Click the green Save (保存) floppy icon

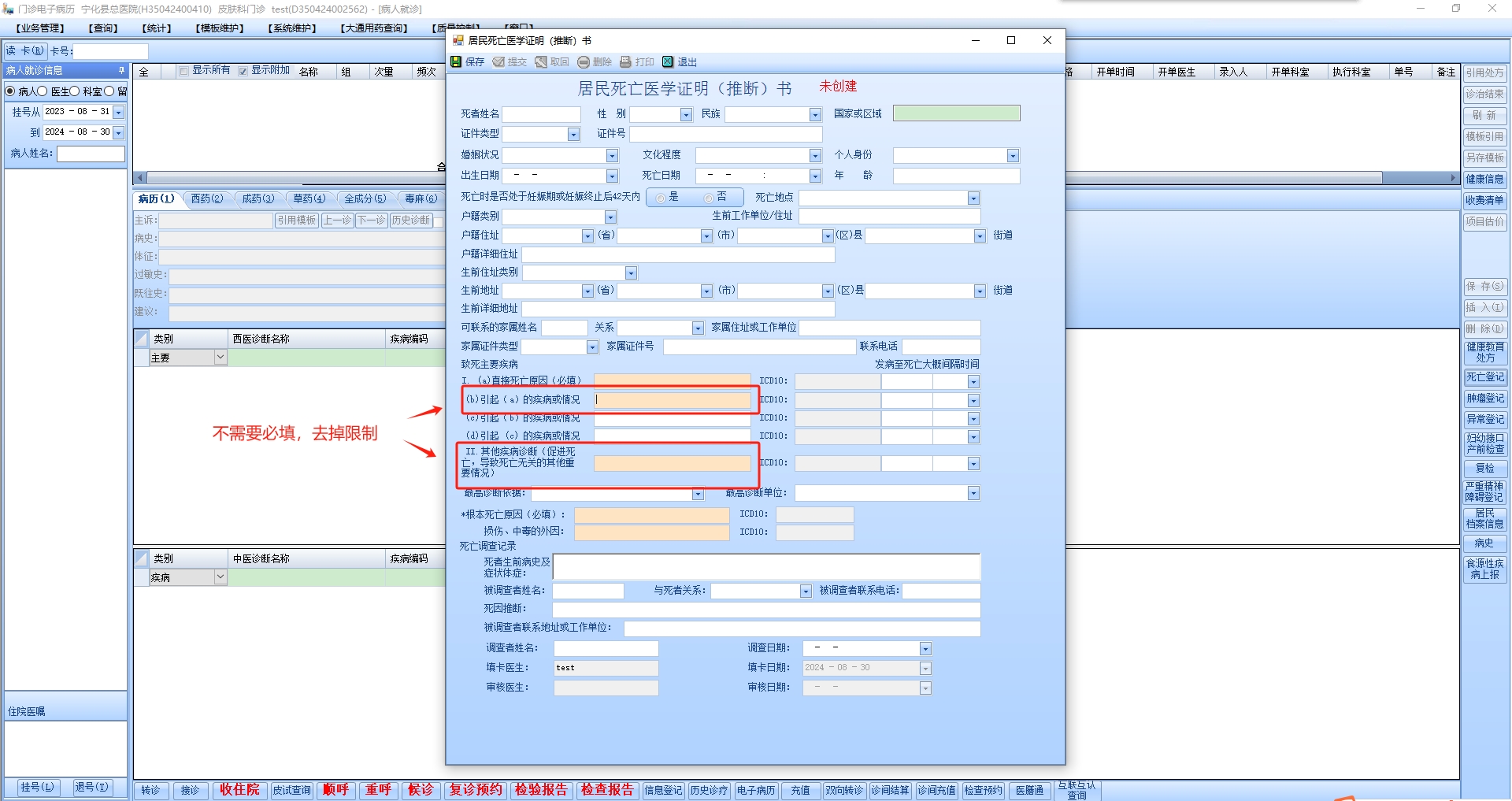tap(456, 61)
